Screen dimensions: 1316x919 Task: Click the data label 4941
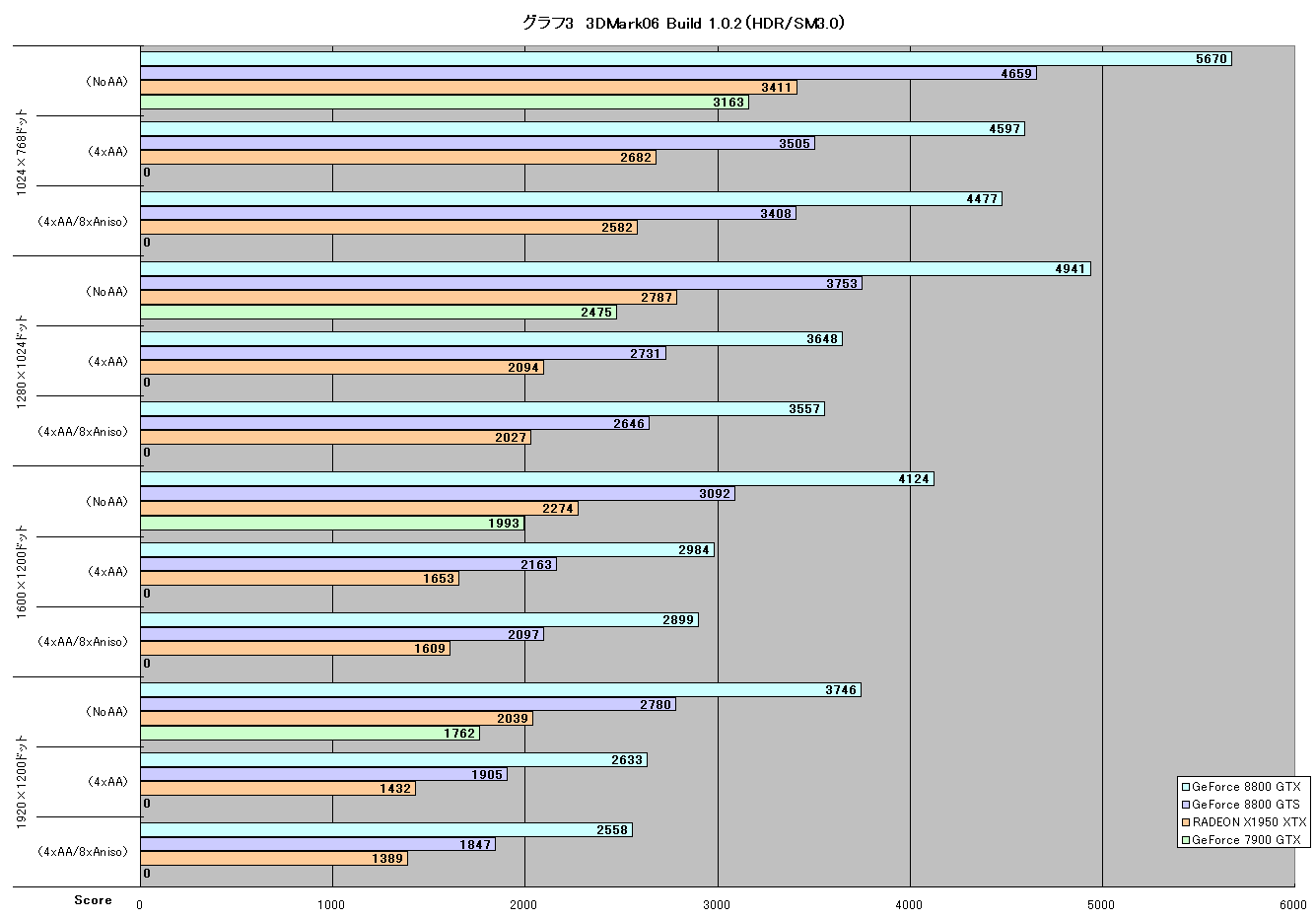click(1071, 269)
